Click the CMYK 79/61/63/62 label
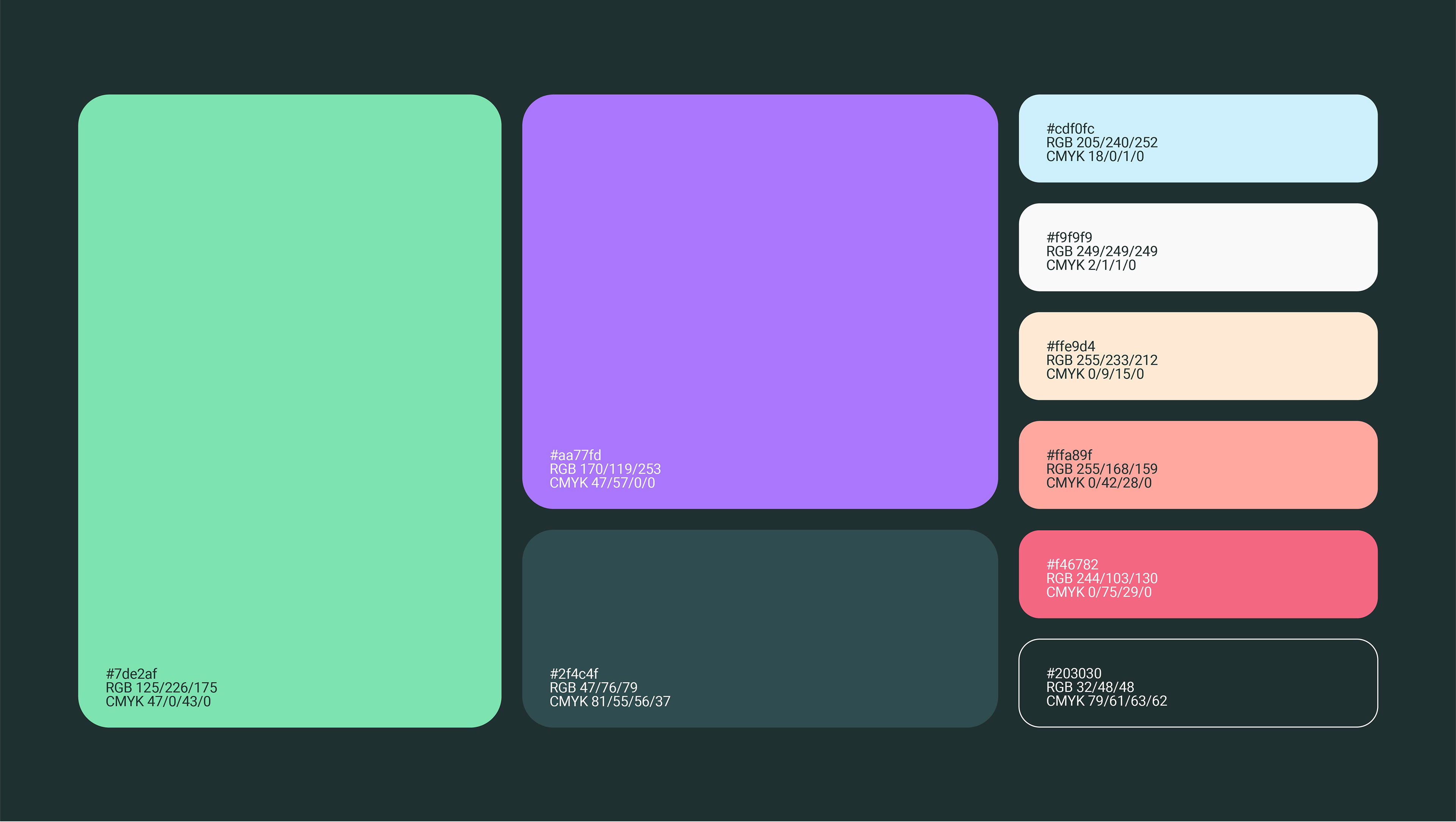 click(x=1106, y=701)
